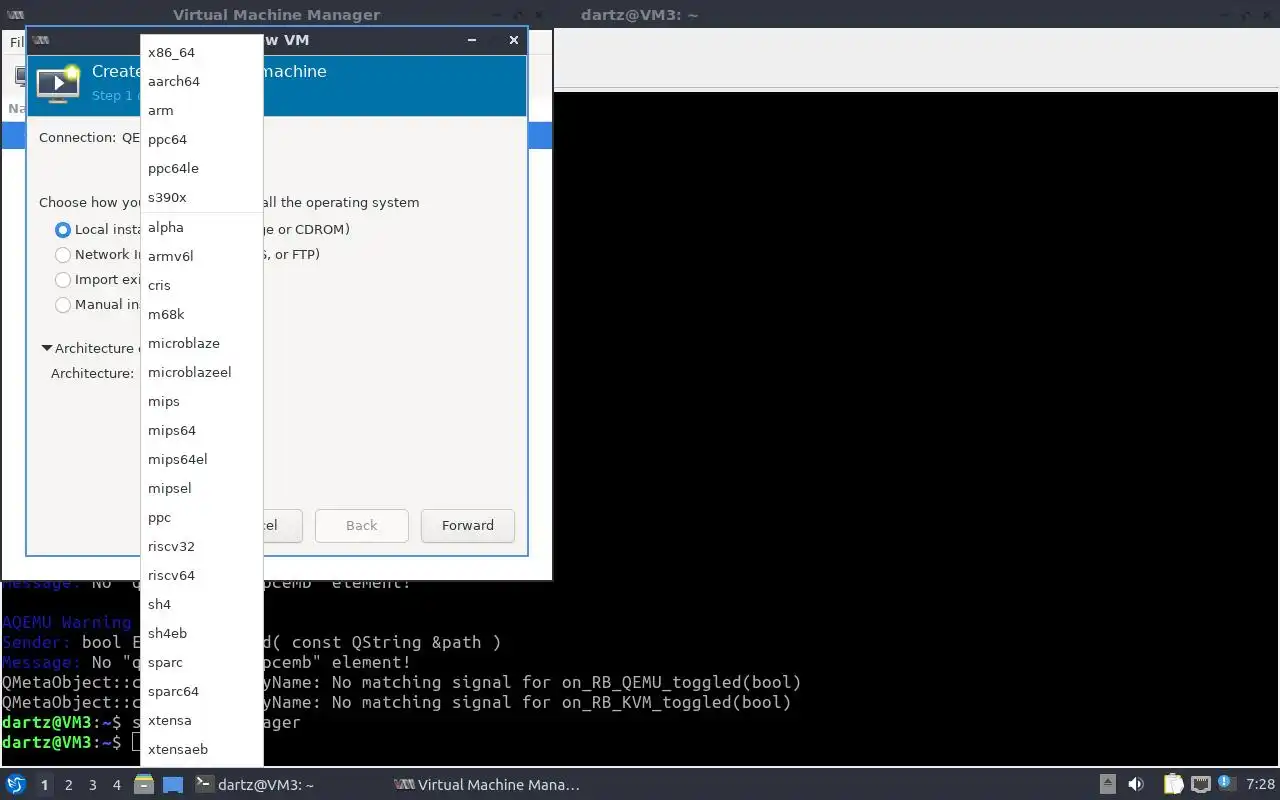Pick the arm architecture entry

(202, 110)
